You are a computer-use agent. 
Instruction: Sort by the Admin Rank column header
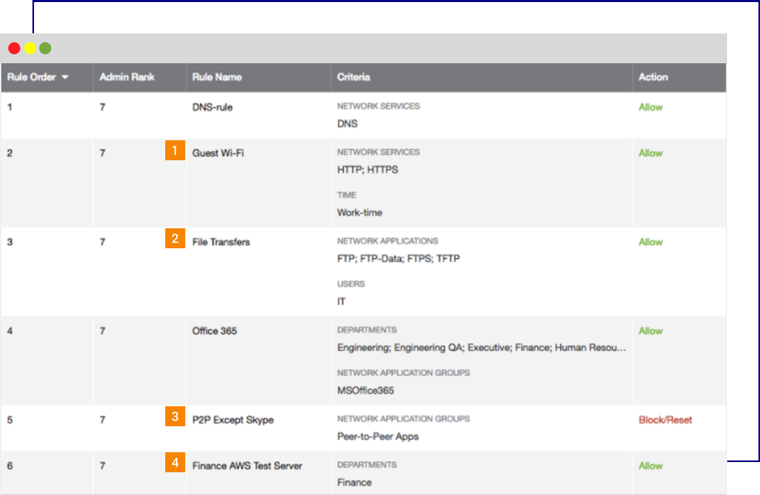point(126,77)
